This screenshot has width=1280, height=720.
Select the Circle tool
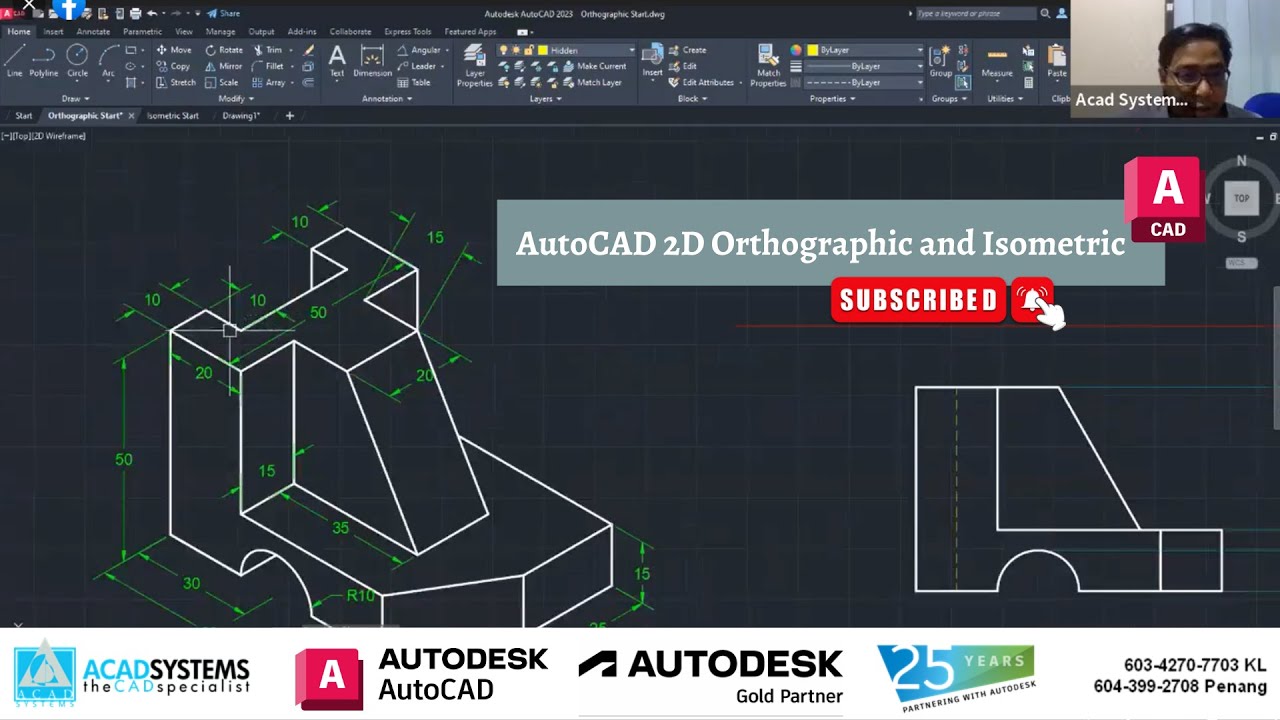click(77, 60)
